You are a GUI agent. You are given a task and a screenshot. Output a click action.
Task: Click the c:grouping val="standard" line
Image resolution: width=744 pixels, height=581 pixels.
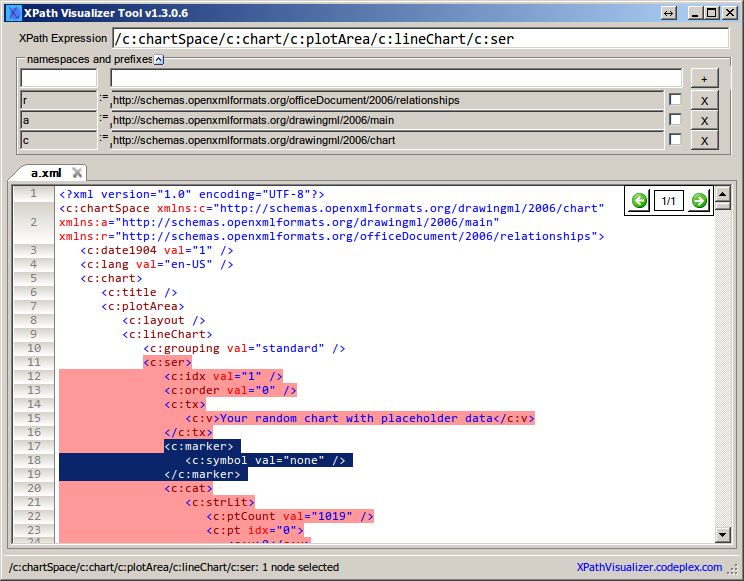(x=244, y=348)
